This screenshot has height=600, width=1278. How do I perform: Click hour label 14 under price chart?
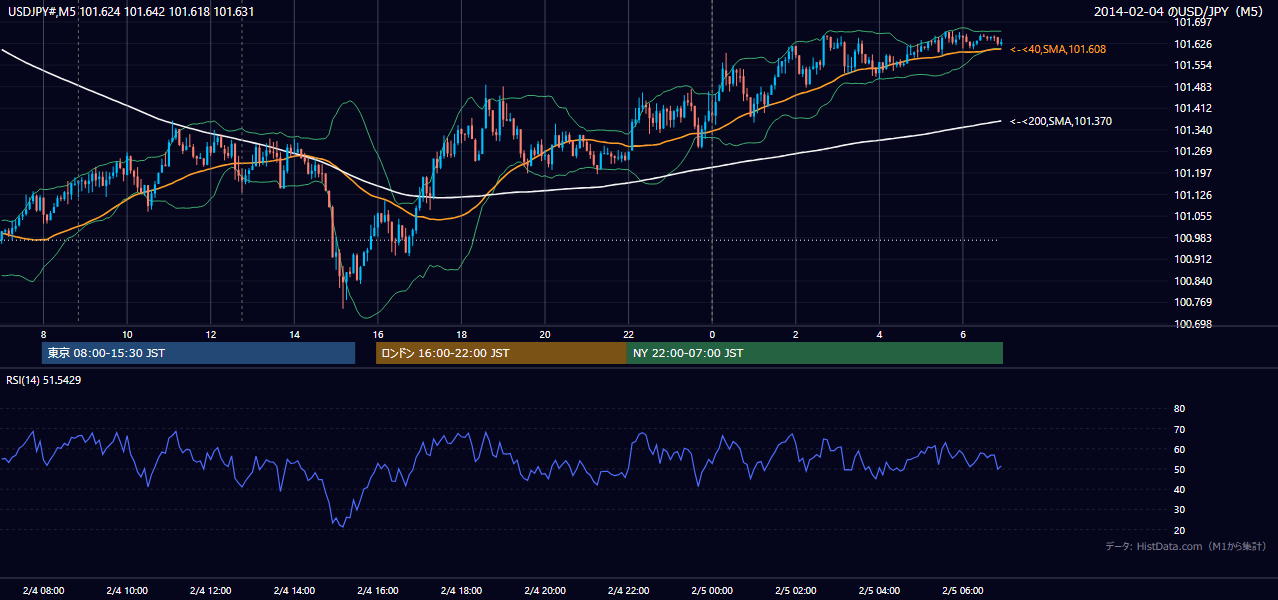(294, 334)
